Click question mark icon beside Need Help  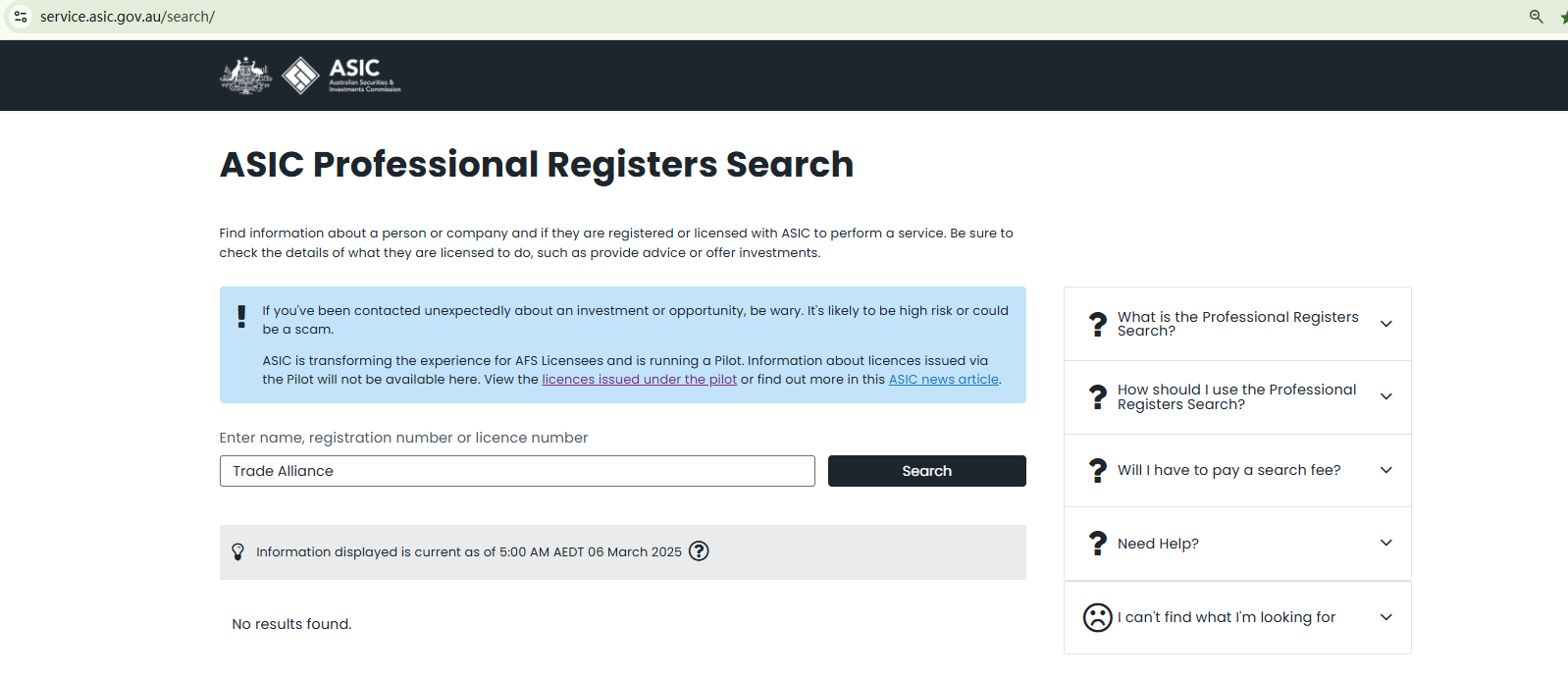pyautogui.click(x=1097, y=544)
